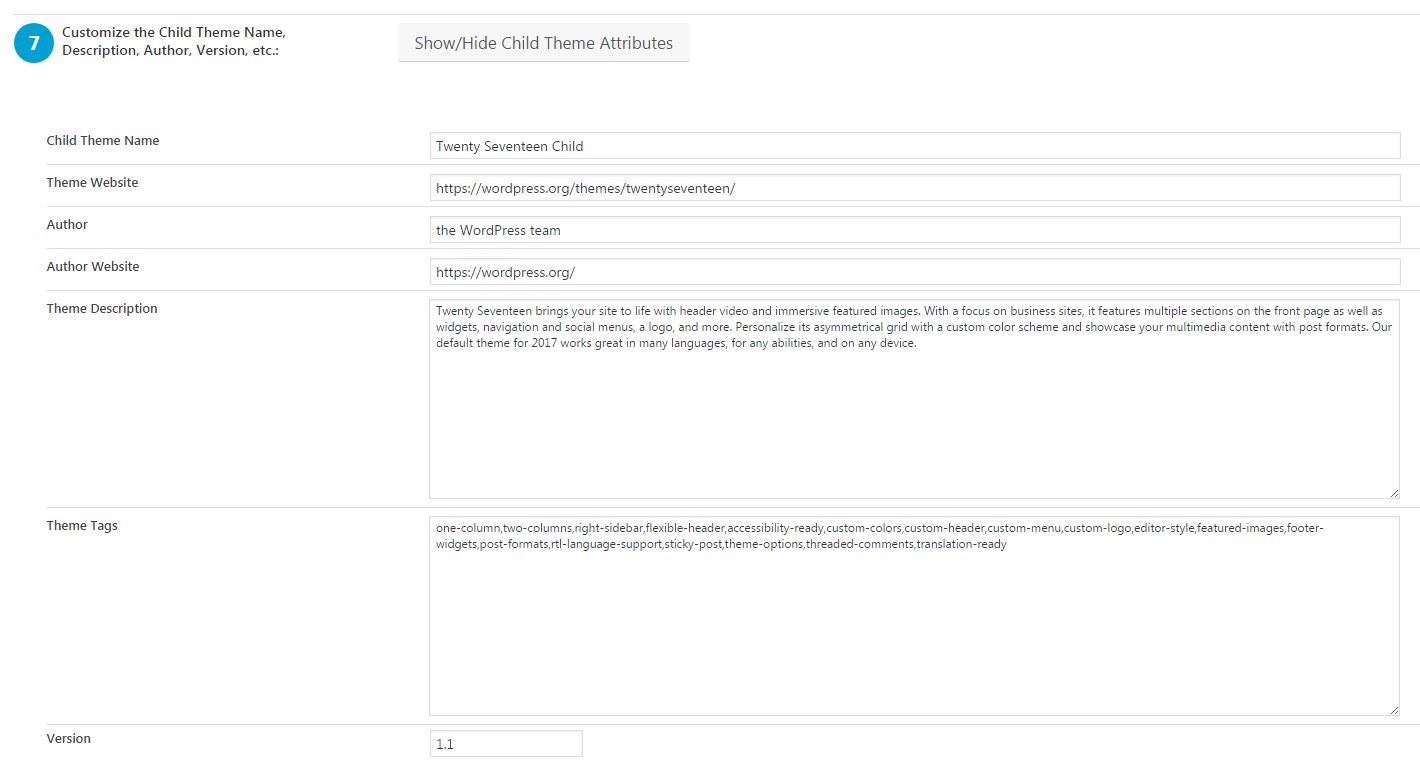Click the "Version" label
1420x781 pixels.
point(69,739)
